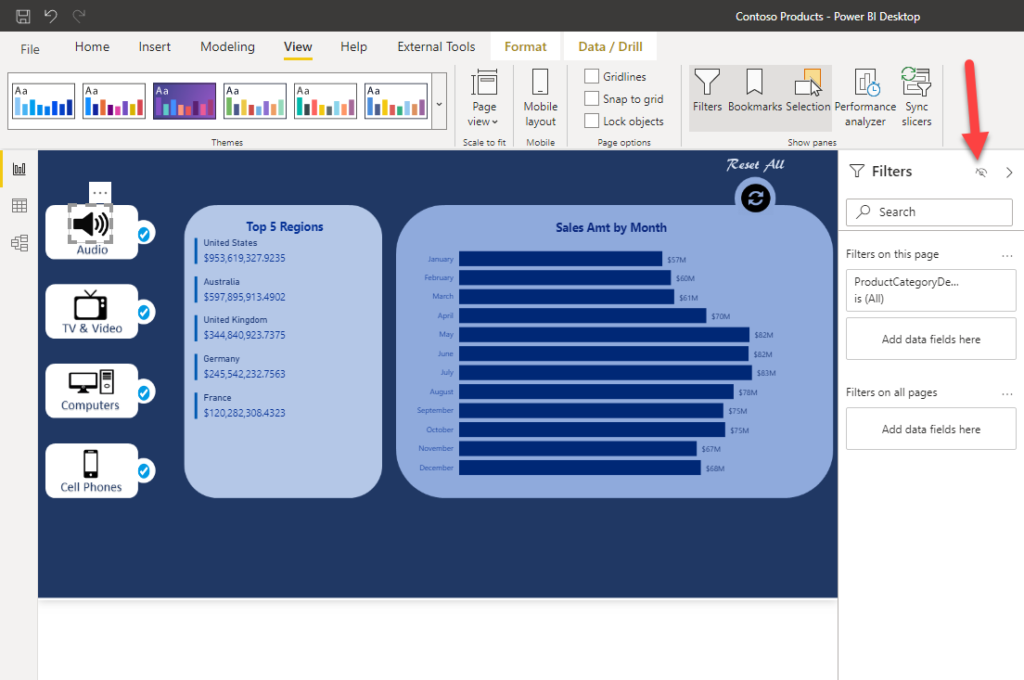Screen dimensions: 1024x680
Task: Switch to Mobile layout
Action: pos(540,98)
